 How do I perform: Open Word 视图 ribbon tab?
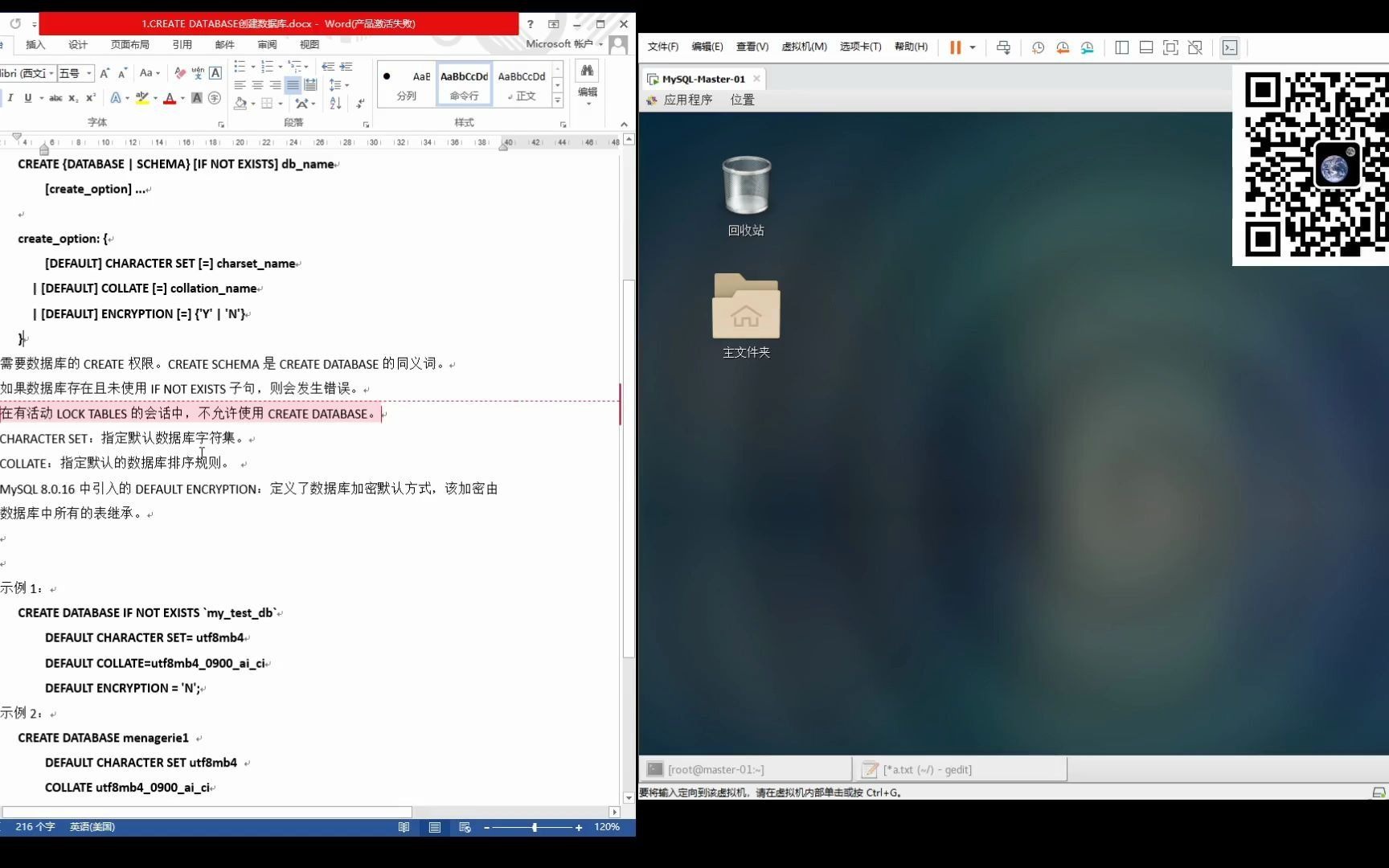click(x=309, y=44)
